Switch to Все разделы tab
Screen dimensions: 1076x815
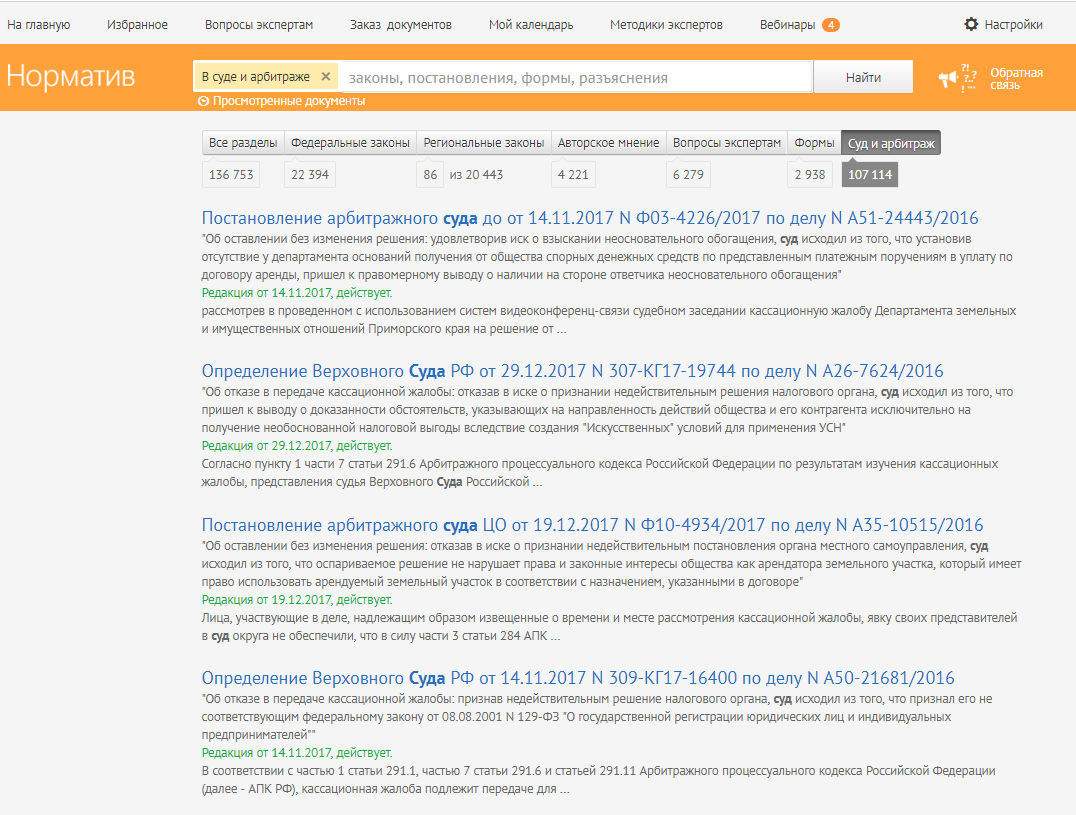(x=243, y=143)
